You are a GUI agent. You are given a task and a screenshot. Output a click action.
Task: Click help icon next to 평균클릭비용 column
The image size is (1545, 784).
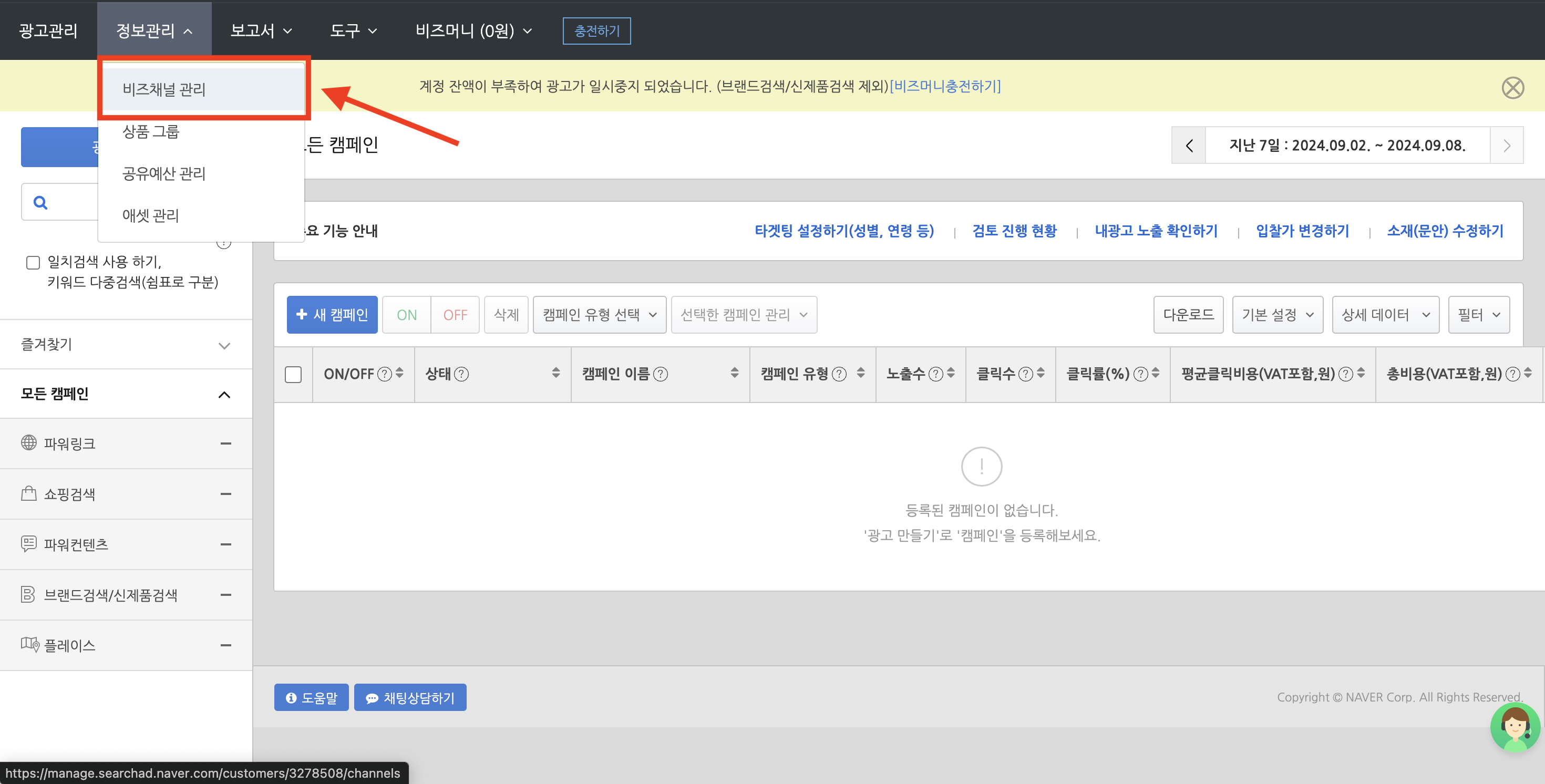pyautogui.click(x=1346, y=374)
